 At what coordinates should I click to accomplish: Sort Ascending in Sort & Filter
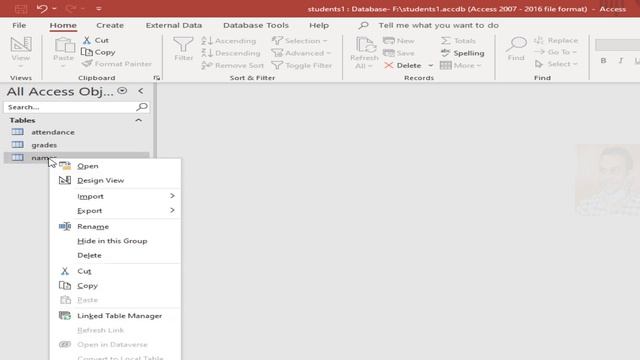(229, 41)
